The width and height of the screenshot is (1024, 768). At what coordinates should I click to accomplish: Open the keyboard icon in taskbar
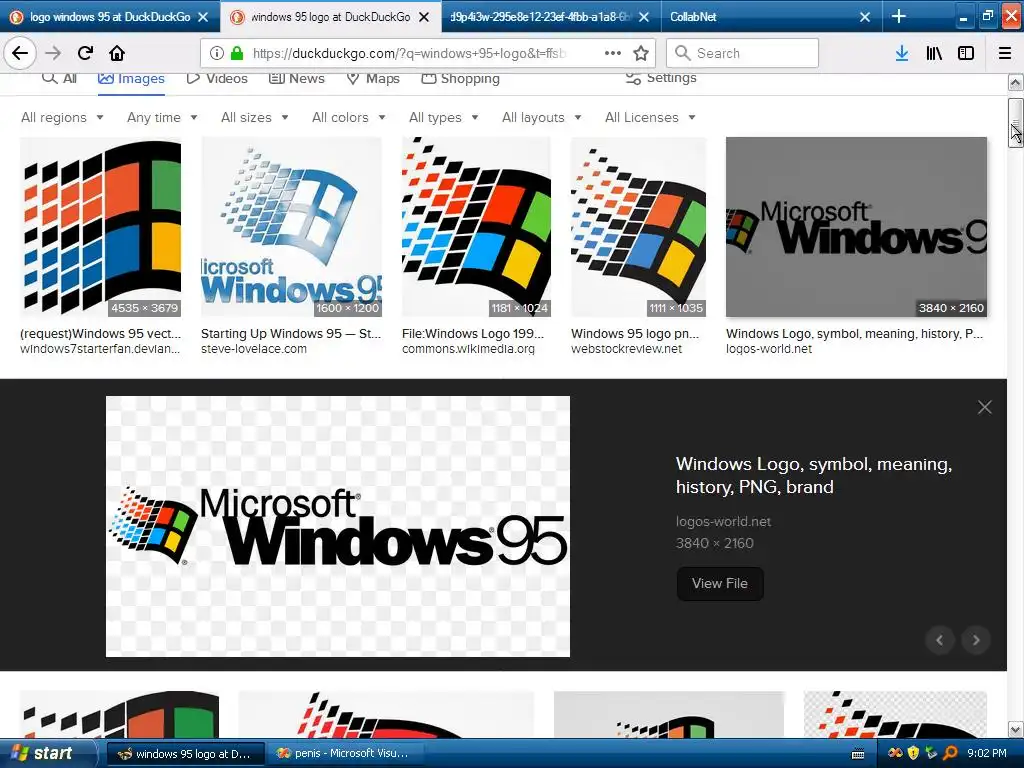(858, 754)
